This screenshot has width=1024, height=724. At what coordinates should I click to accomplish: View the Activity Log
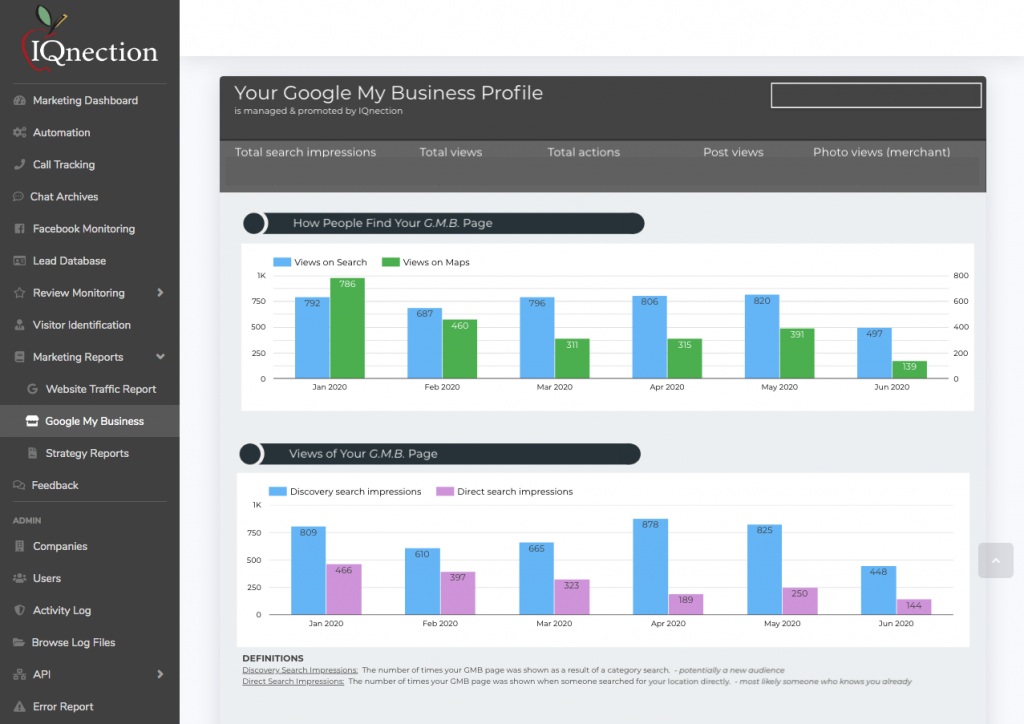(61, 610)
